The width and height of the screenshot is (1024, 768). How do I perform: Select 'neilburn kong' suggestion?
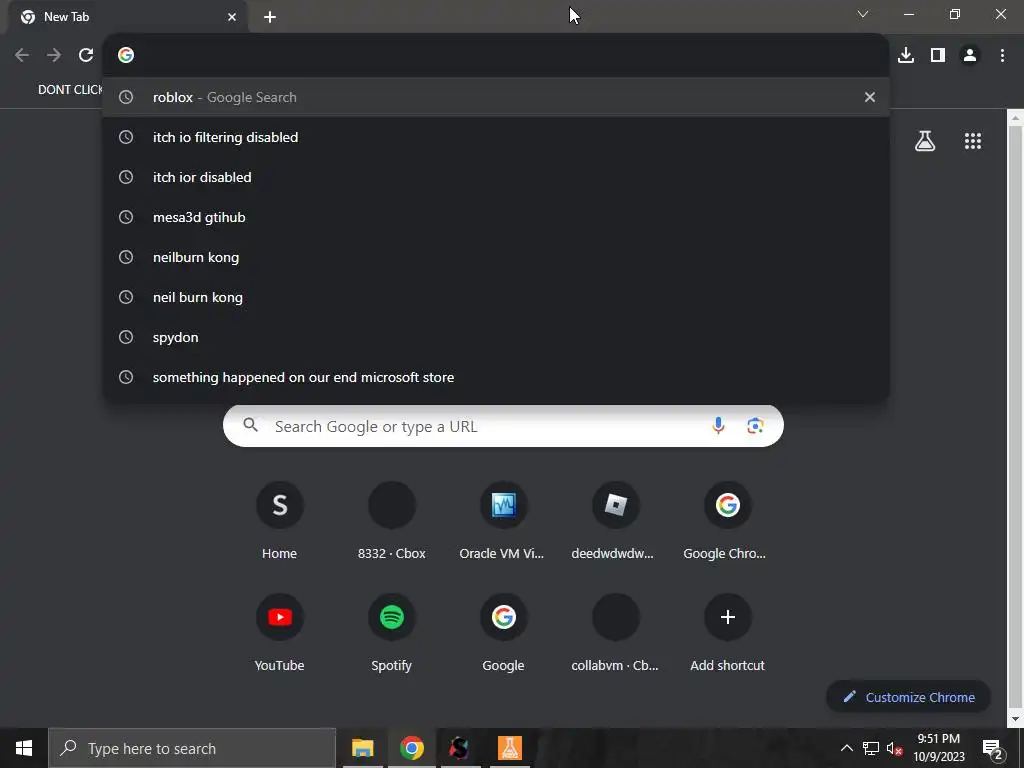pos(496,257)
